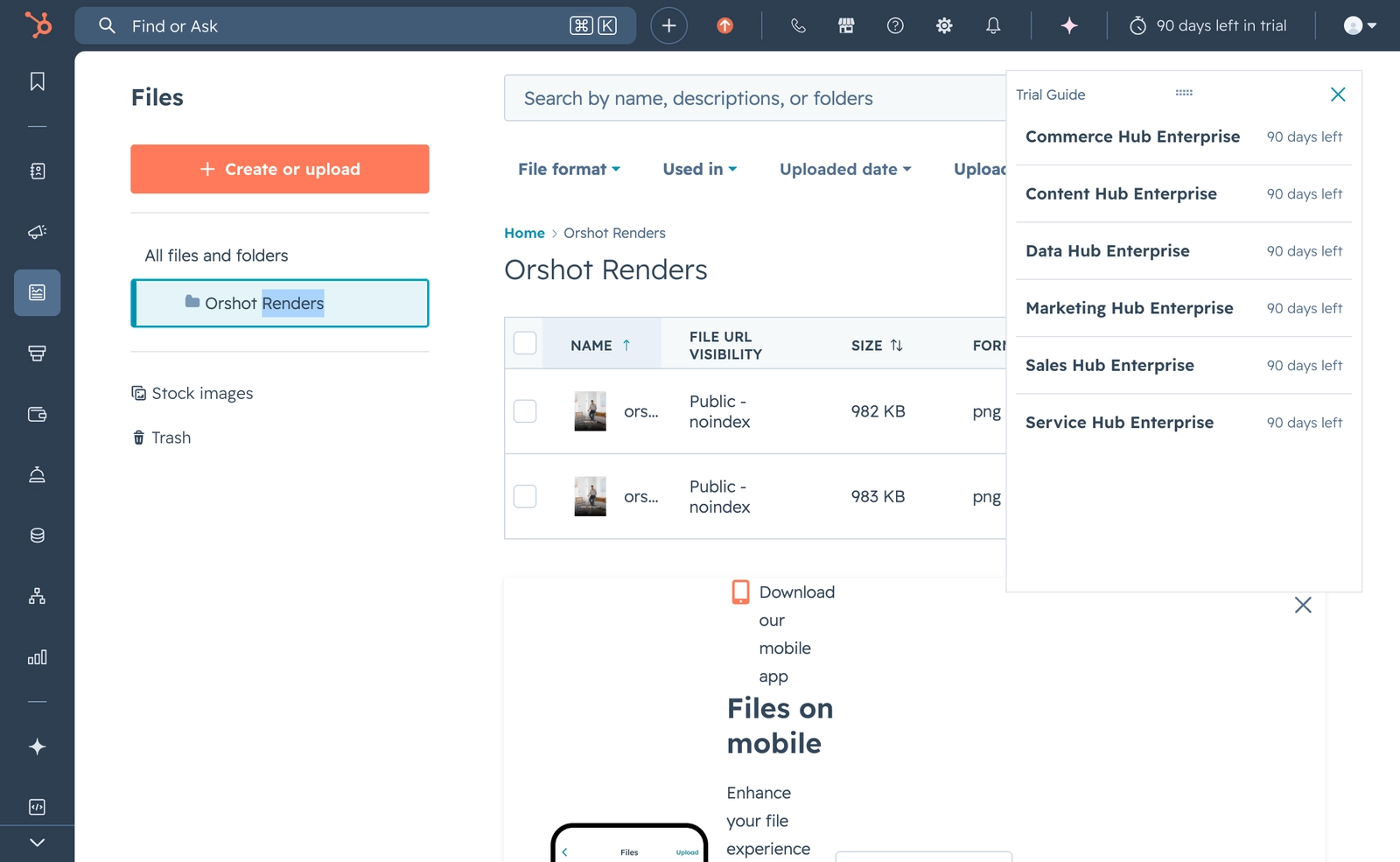The height and width of the screenshot is (862, 1400).
Task: Open the account avatar dropdown menu
Action: tap(1360, 25)
